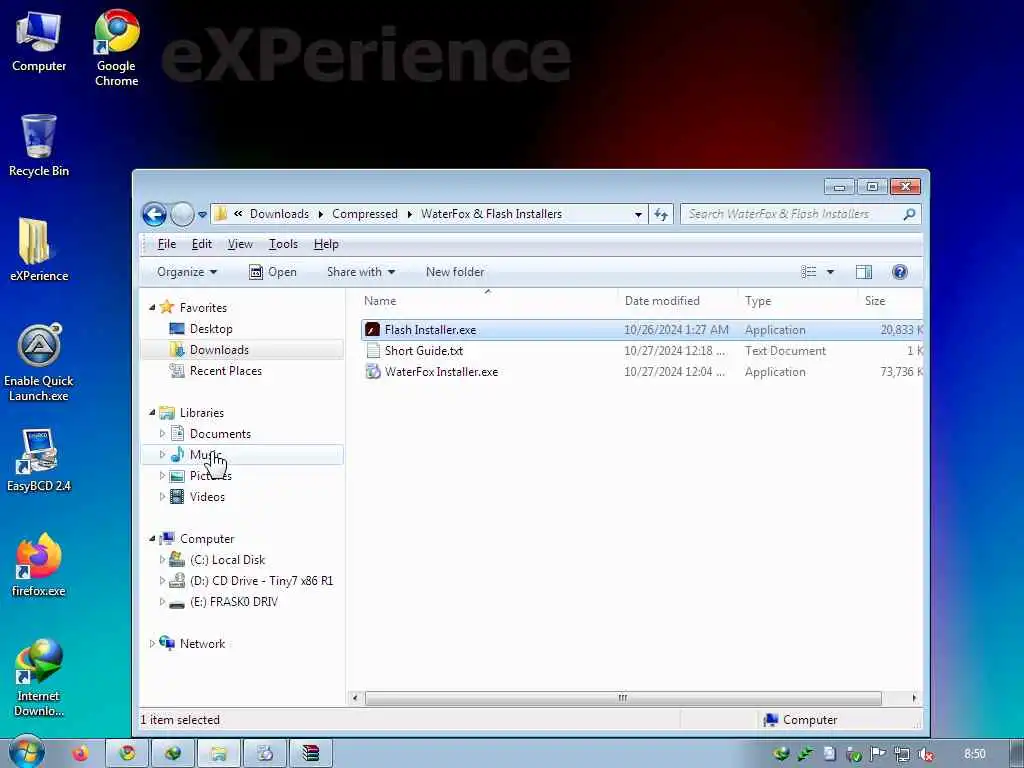Open the view options dropdown arrow
The height and width of the screenshot is (768, 1024).
pyautogui.click(x=830, y=272)
